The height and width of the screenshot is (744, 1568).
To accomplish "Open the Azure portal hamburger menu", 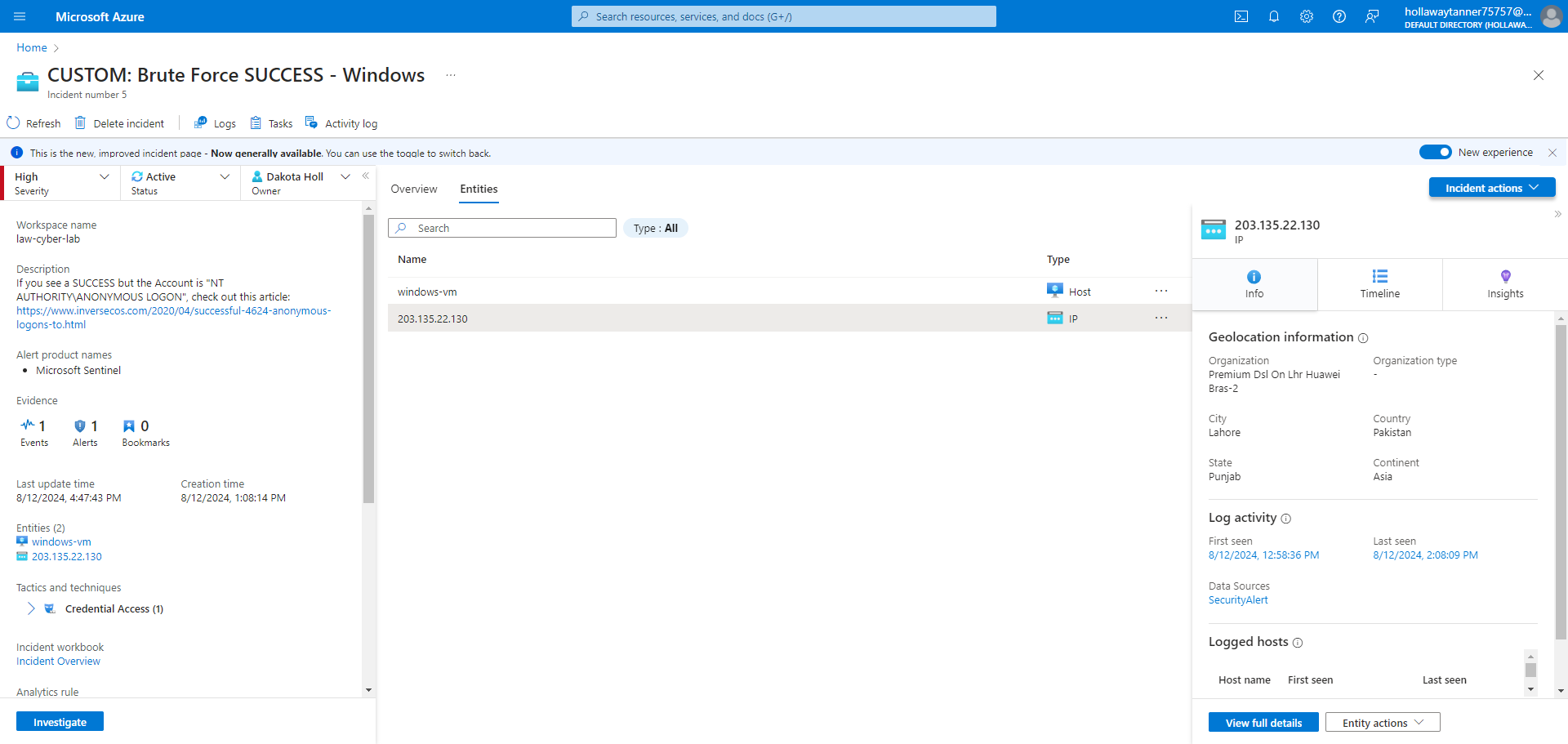I will click(x=20, y=16).
